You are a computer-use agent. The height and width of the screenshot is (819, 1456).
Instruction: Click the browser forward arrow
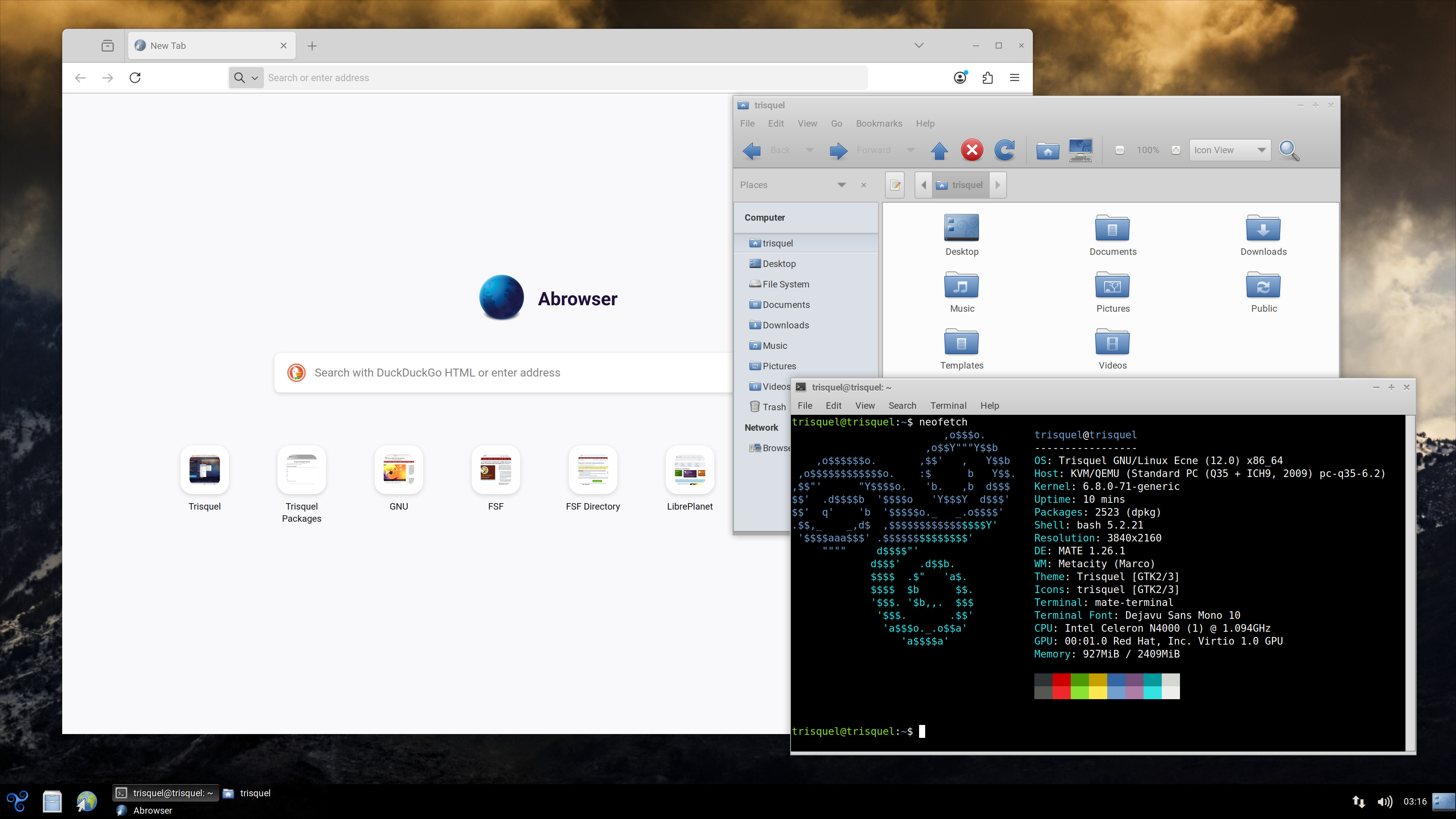coord(107,77)
